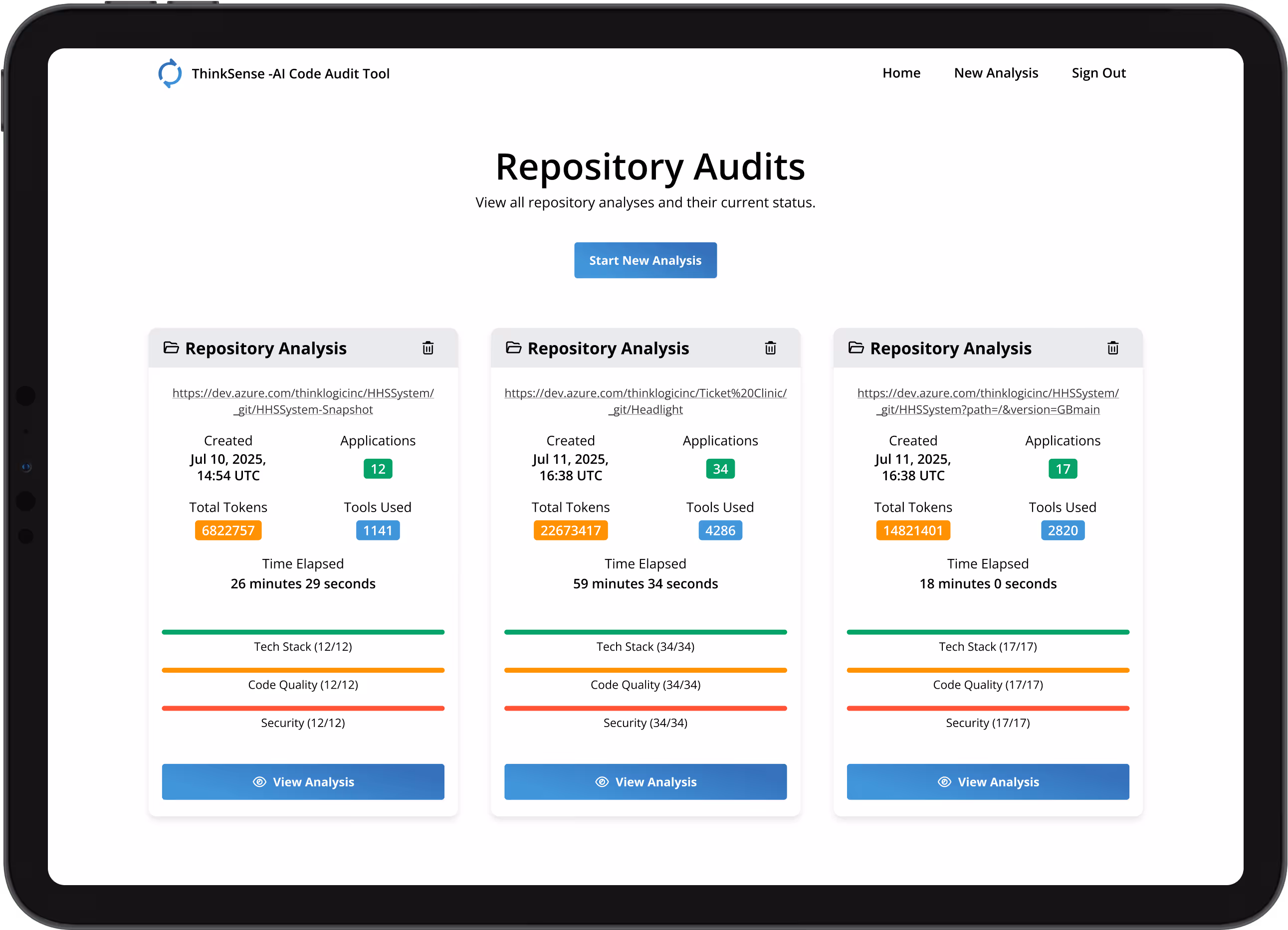The height and width of the screenshot is (930, 1288).
Task: Delete the GBmain analysis using trash icon
Action: coord(1112,348)
